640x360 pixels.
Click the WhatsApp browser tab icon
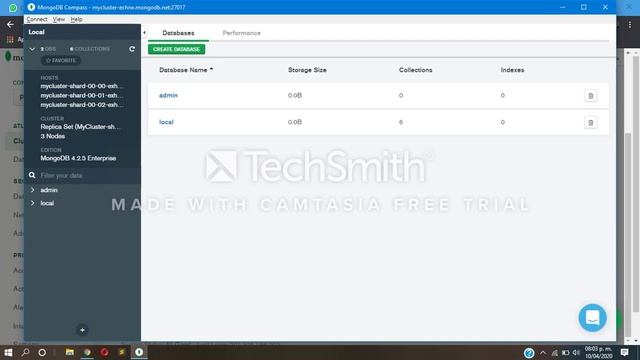pyautogui.click(x=13, y=7)
